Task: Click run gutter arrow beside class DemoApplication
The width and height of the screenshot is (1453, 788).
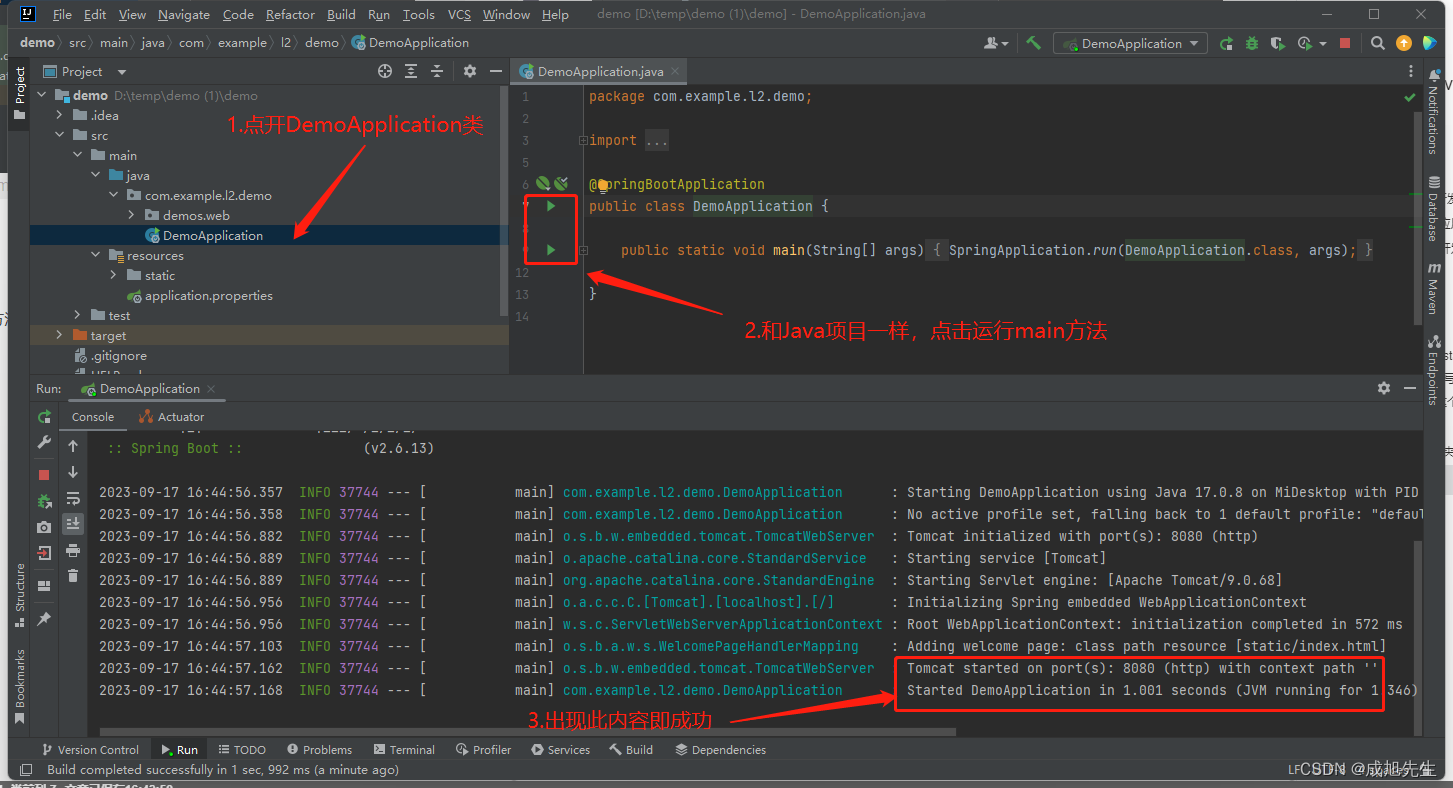Action: pos(551,206)
